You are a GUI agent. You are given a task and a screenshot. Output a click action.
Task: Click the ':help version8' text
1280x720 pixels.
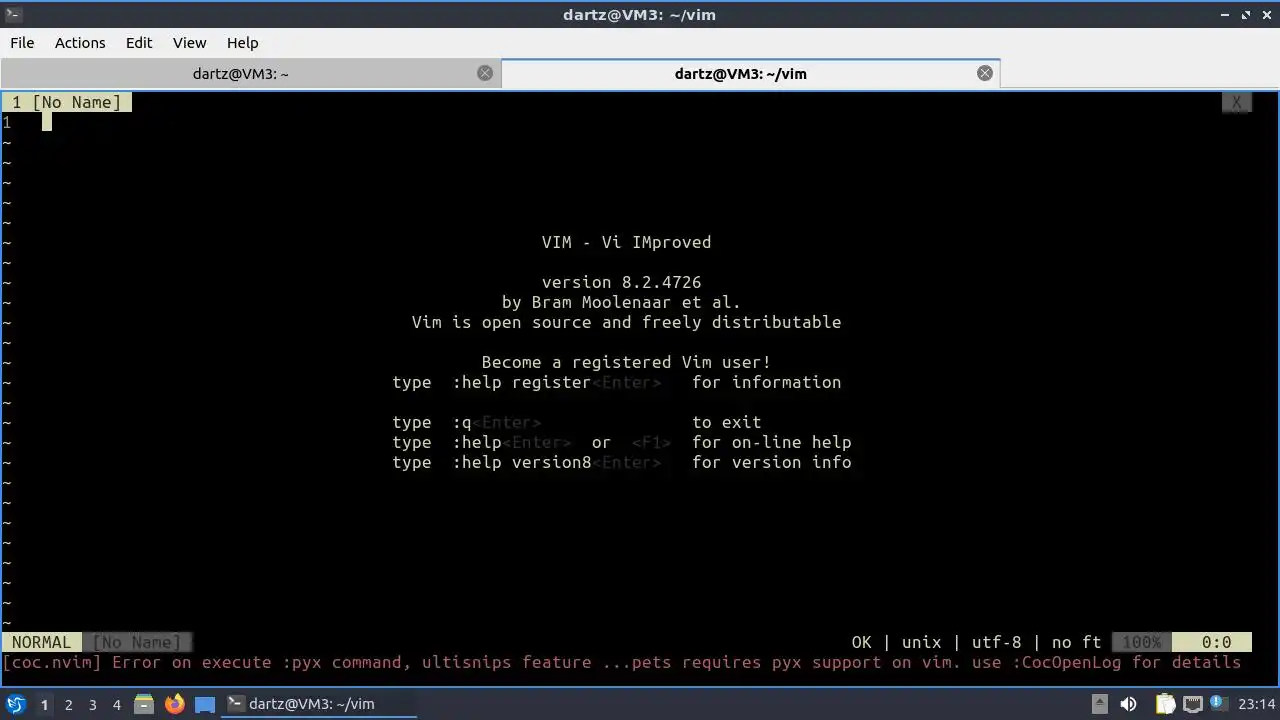(x=521, y=462)
